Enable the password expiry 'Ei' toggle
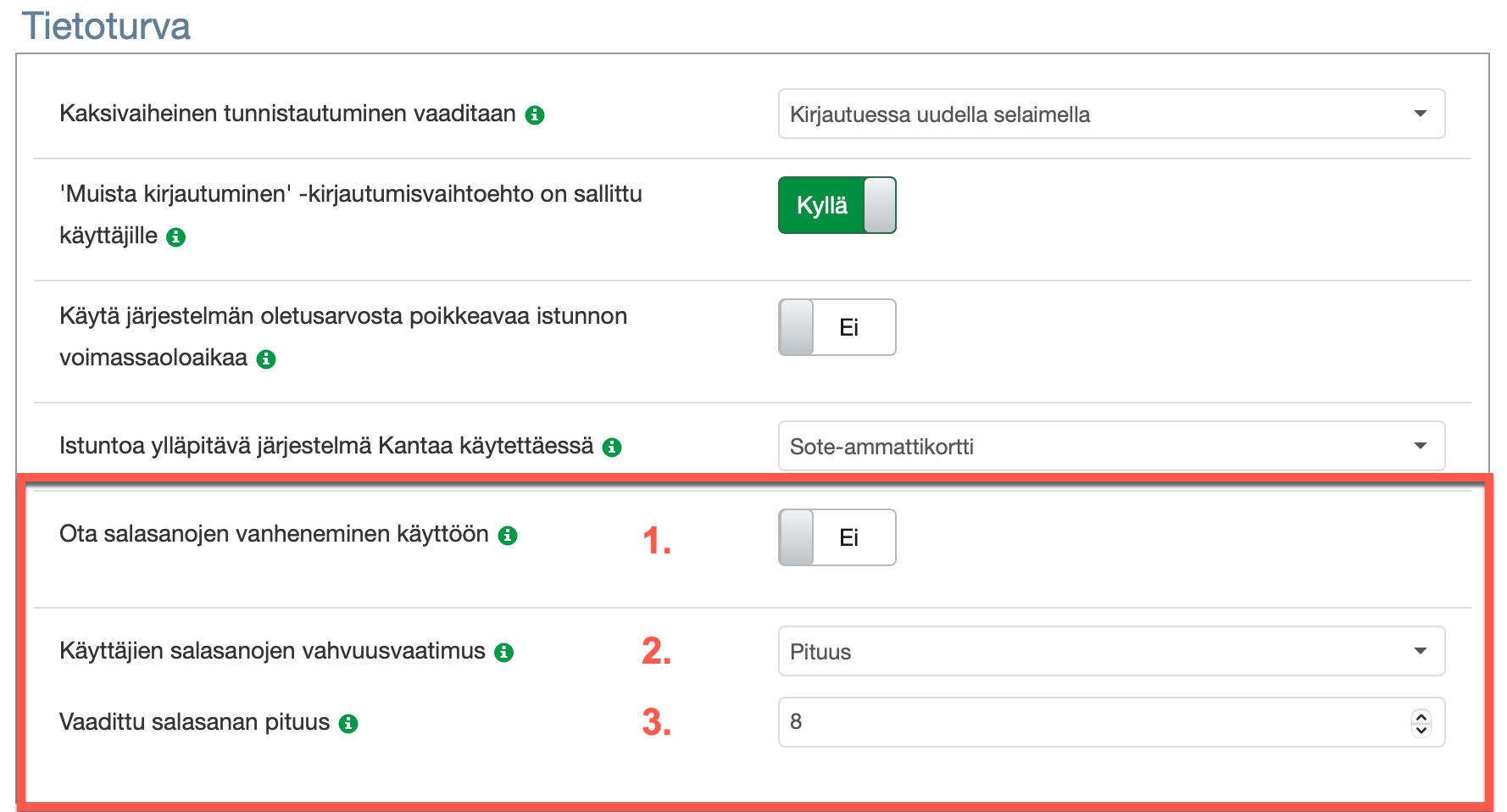Screen dimensions: 1507x812 point(837,537)
